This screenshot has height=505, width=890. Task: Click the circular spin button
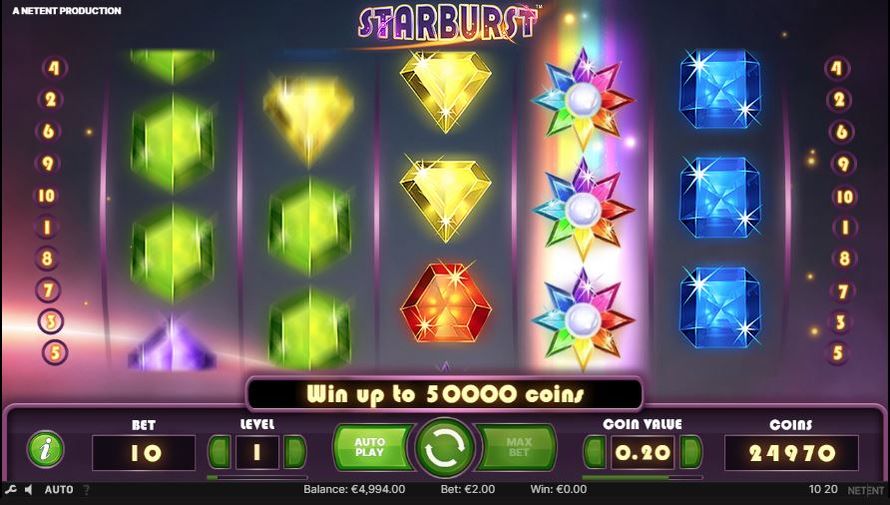coord(445,449)
